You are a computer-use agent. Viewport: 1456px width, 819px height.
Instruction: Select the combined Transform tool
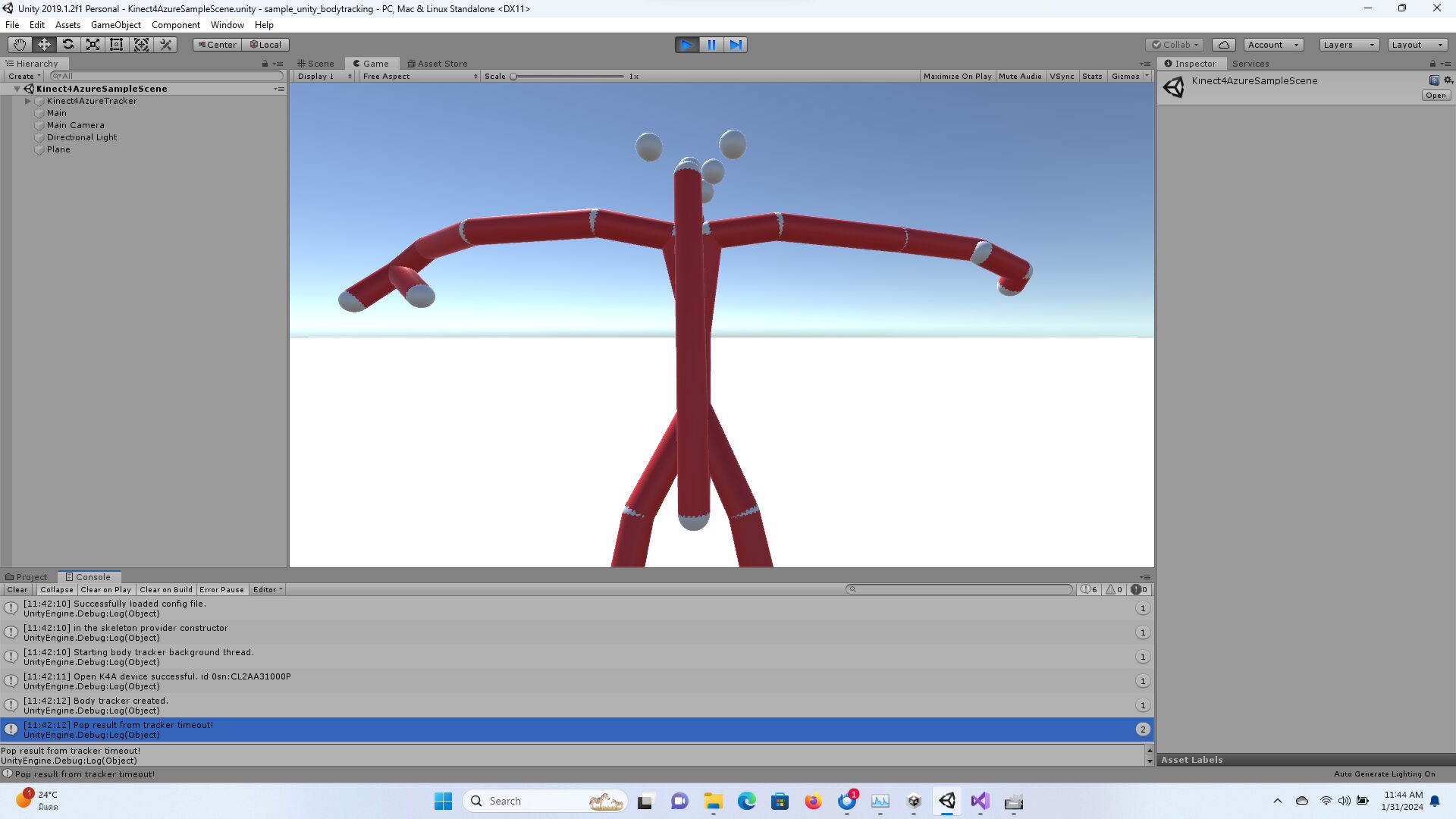pos(141,45)
